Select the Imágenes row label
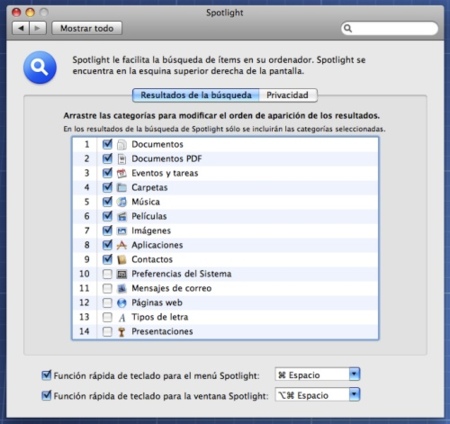450x424 pixels. 151,231
